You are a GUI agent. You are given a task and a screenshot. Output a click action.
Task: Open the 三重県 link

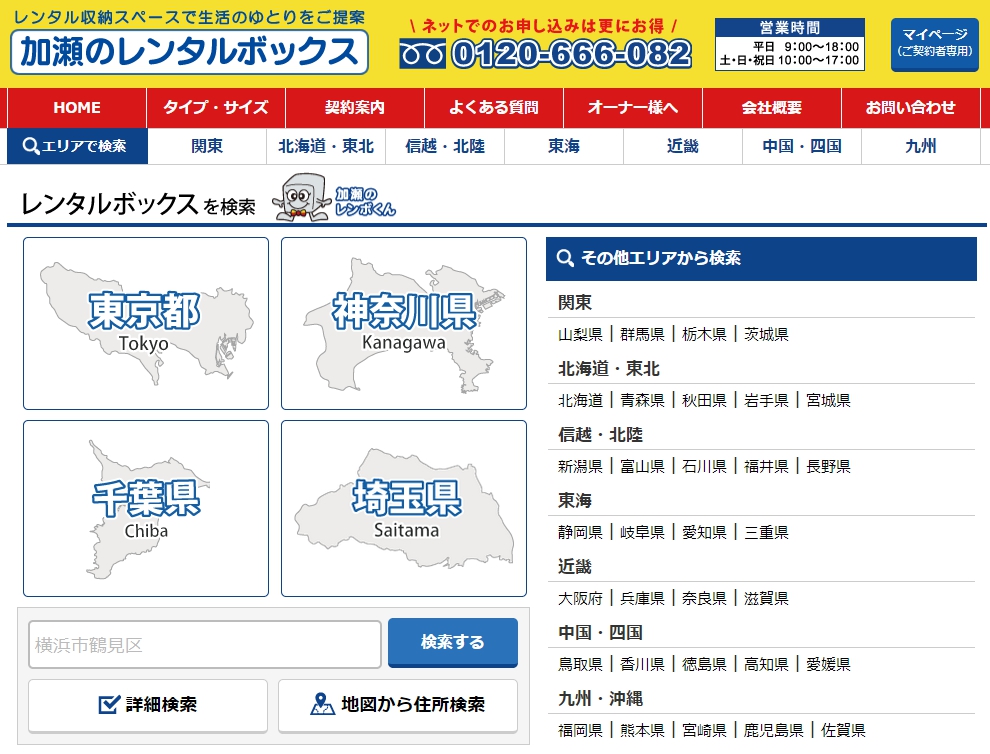766,532
